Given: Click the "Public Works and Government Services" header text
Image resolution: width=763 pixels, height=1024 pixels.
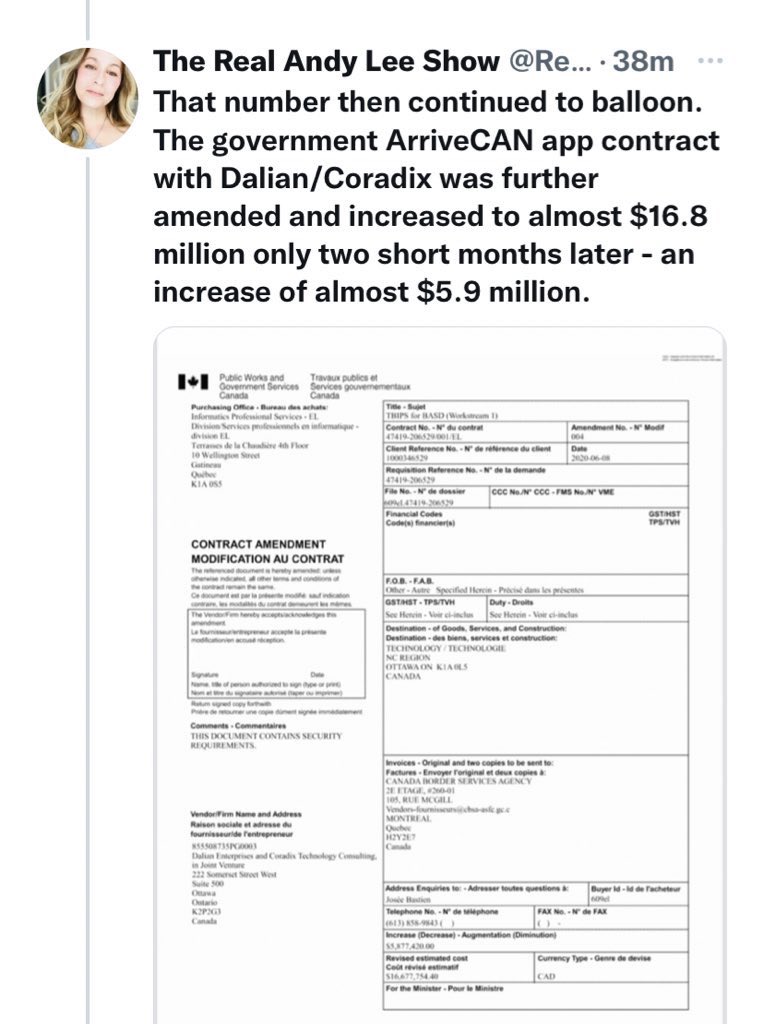Looking at the screenshot, I should (258, 385).
